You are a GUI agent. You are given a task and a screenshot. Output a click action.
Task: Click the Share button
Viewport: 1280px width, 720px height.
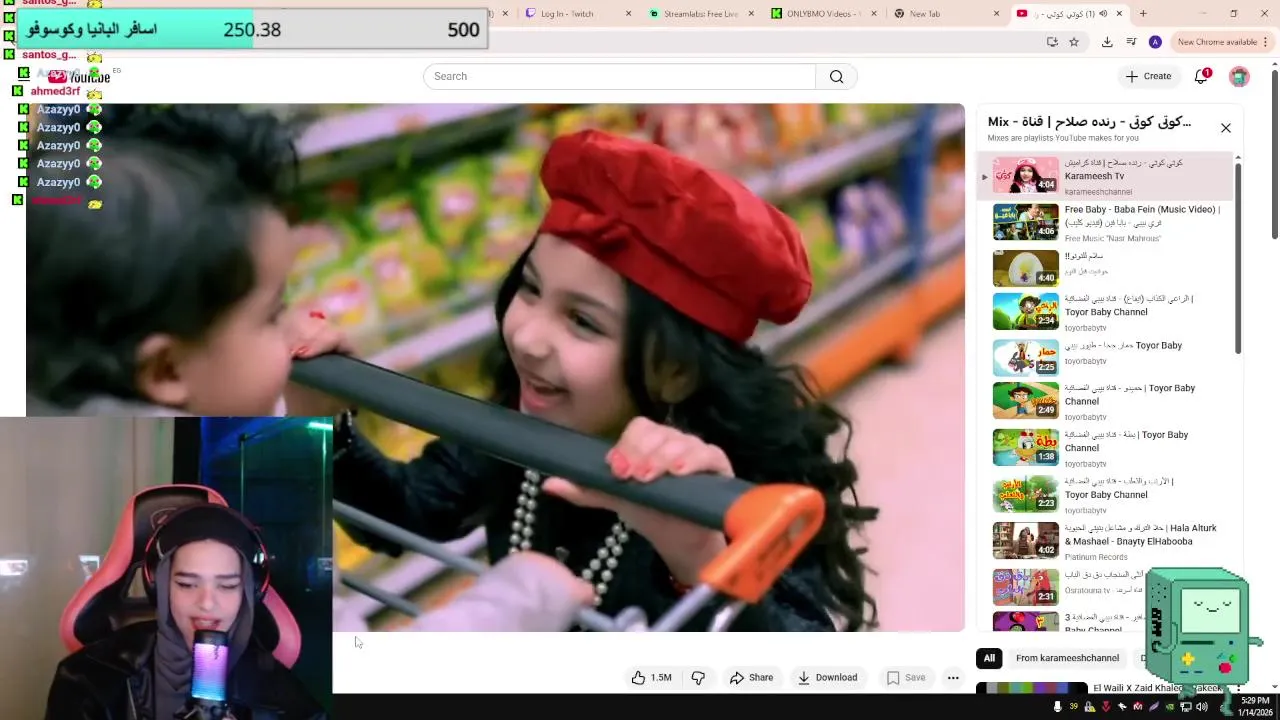[751, 678]
